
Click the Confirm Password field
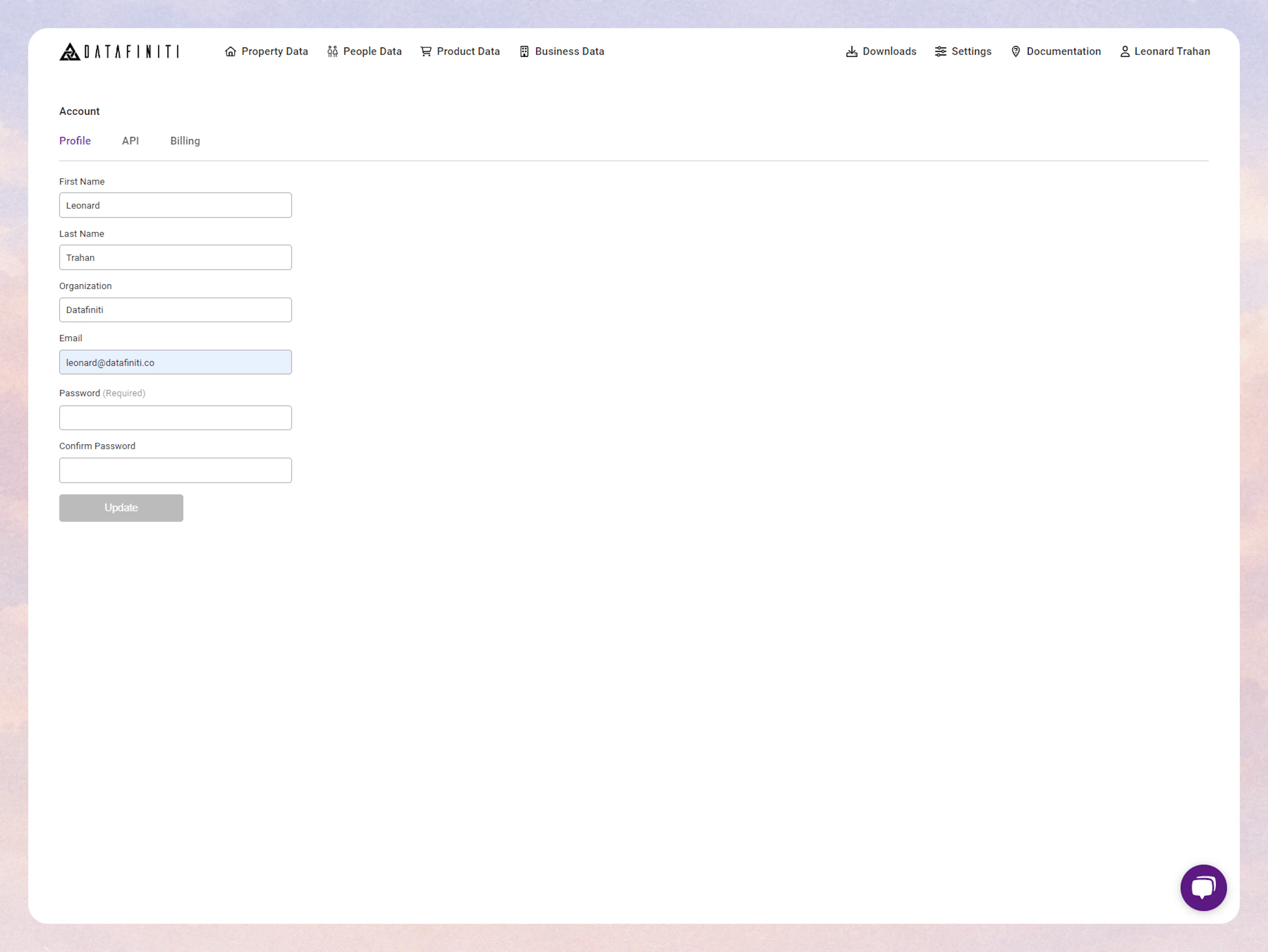pos(175,470)
